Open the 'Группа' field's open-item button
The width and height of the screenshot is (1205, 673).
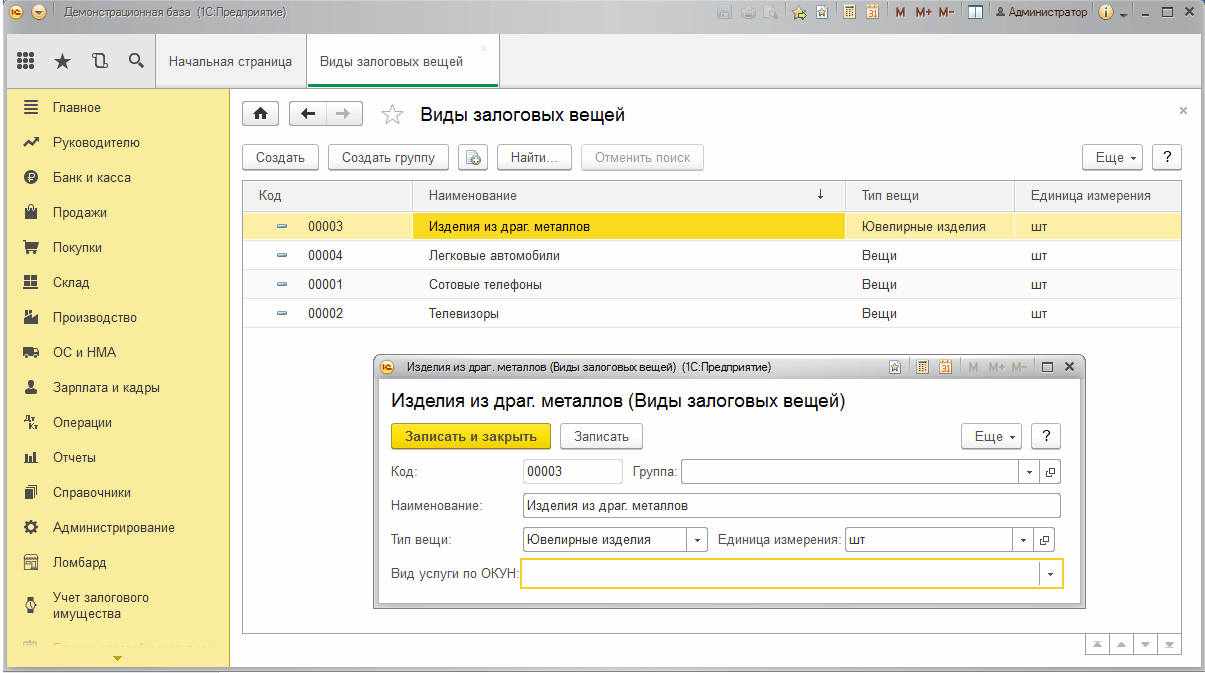(x=1050, y=471)
